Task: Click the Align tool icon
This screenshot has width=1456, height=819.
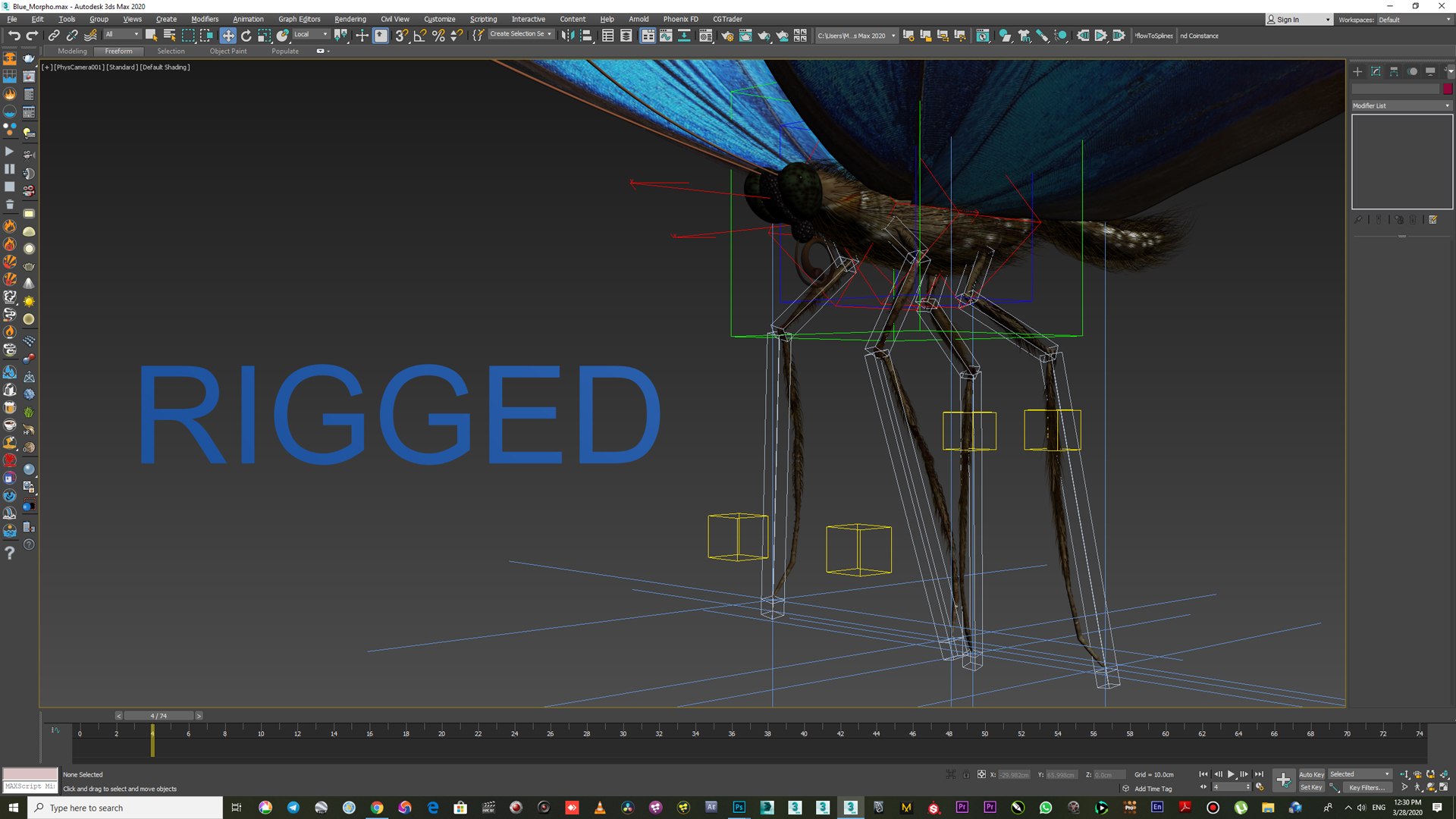Action: 585,36
